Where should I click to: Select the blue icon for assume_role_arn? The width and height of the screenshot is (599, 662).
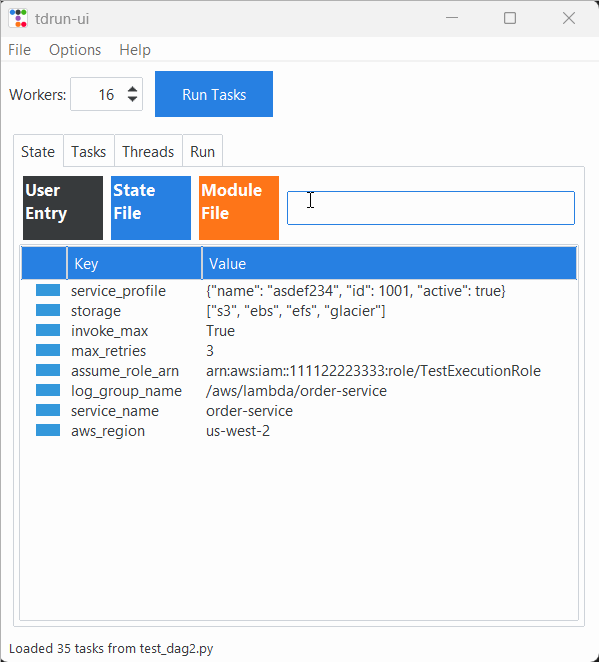pyautogui.click(x=48, y=370)
